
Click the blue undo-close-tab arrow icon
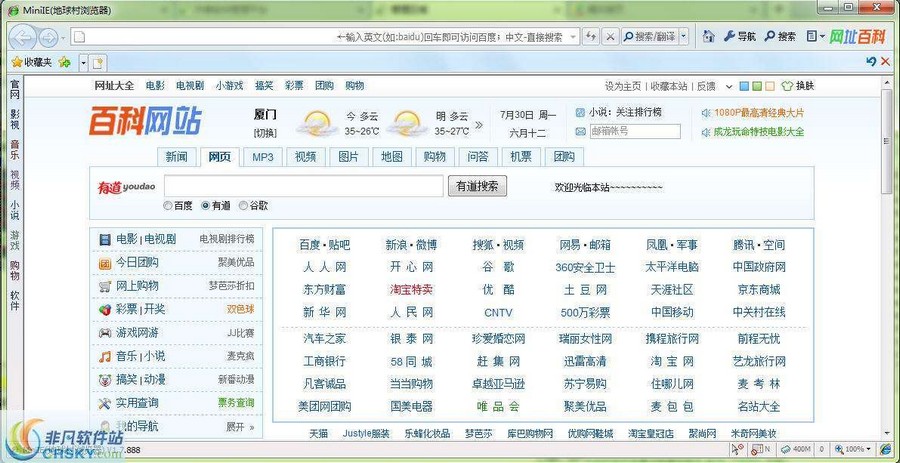coord(870,61)
